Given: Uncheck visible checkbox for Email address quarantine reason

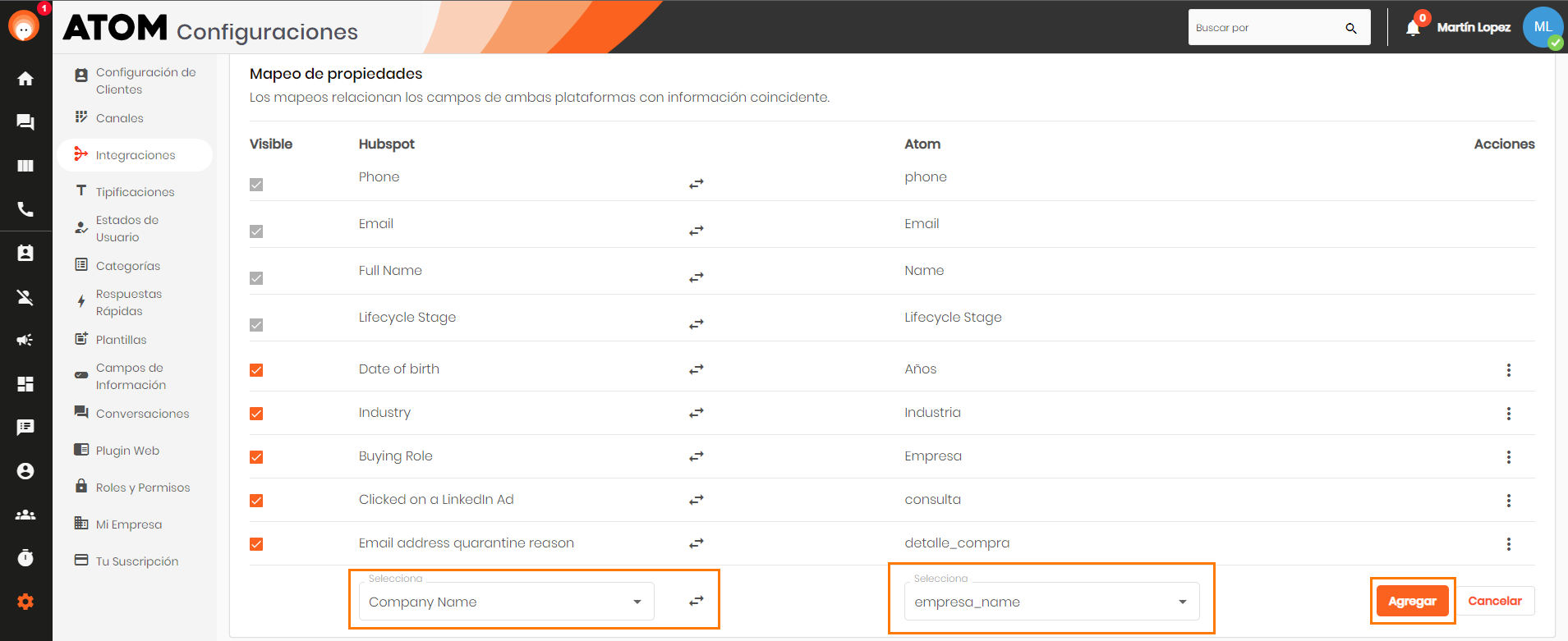Looking at the screenshot, I should [256, 544].
